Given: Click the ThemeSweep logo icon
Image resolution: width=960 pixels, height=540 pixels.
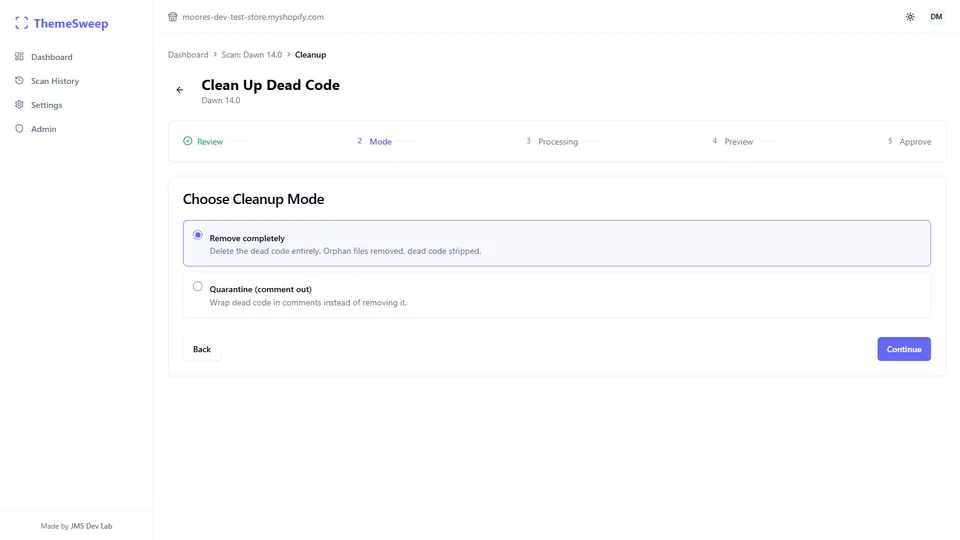Looking at the screenshot, I should coord(21,23).
